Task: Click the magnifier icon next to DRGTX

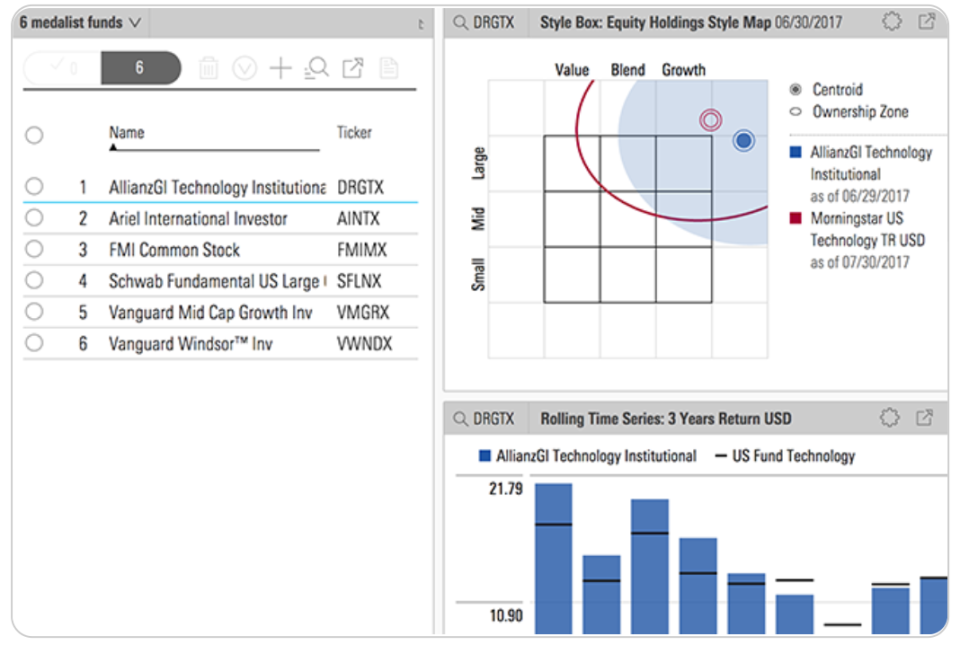Action: 463,22
